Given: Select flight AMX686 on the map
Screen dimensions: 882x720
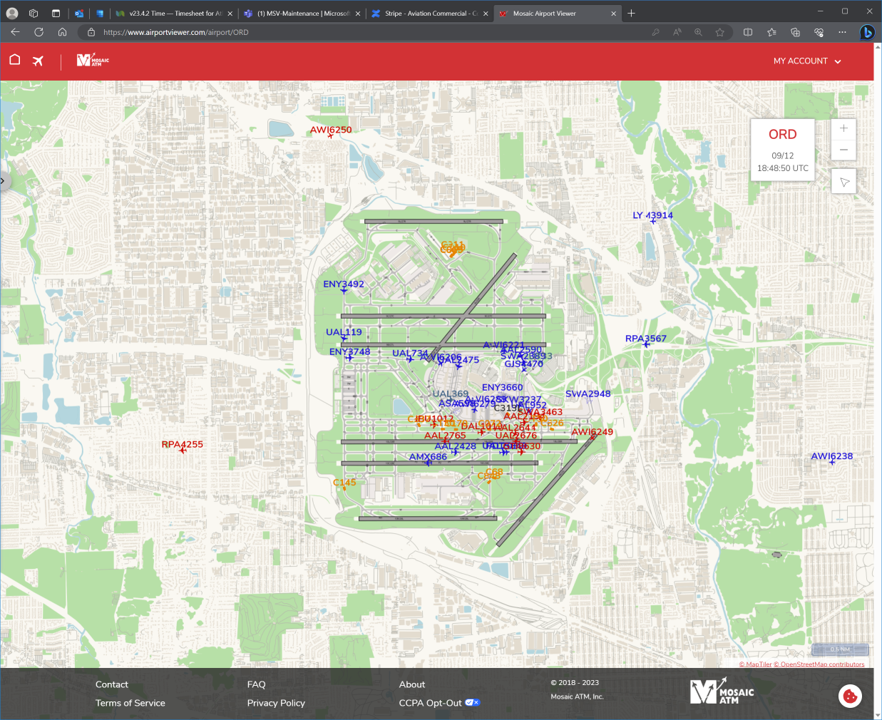Looking at the screenshot, I should [428, 457].
